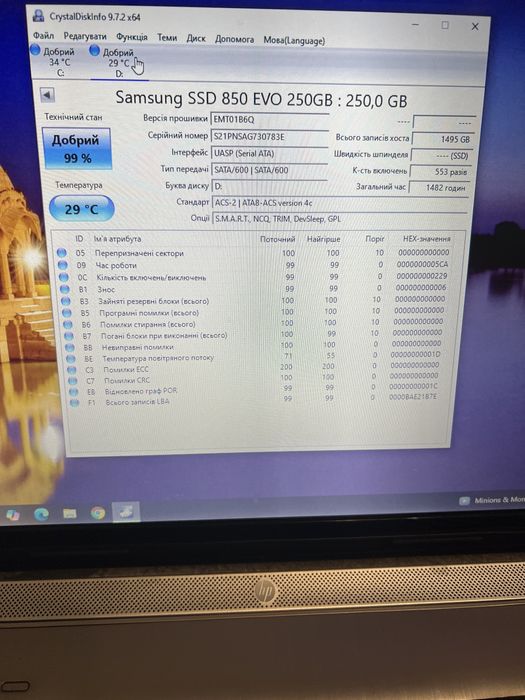Click the 29 °C temperature indicator

click(x=81, y=208)
